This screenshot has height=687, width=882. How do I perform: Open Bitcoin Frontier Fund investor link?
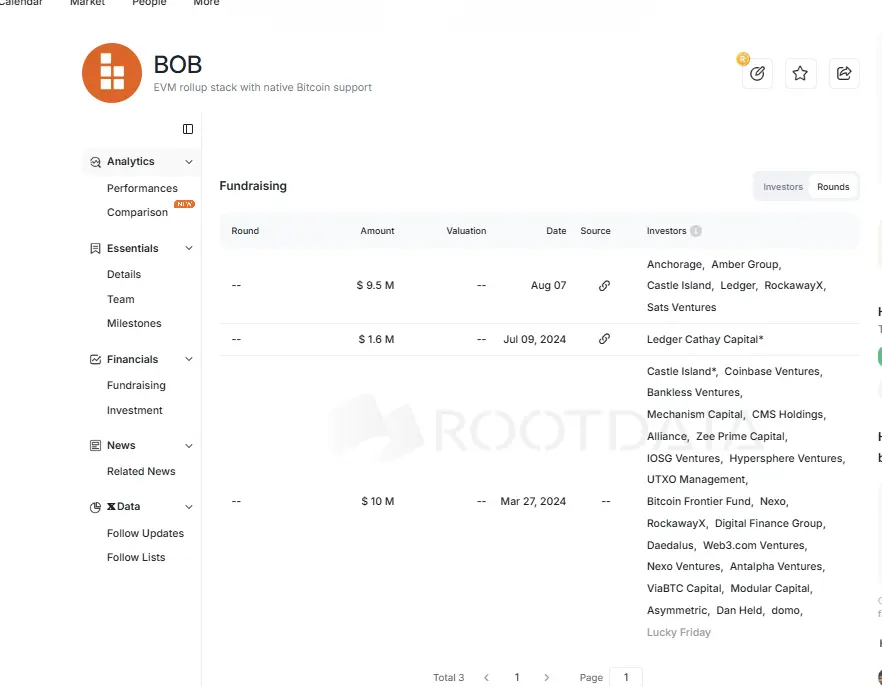coord(699,501)
